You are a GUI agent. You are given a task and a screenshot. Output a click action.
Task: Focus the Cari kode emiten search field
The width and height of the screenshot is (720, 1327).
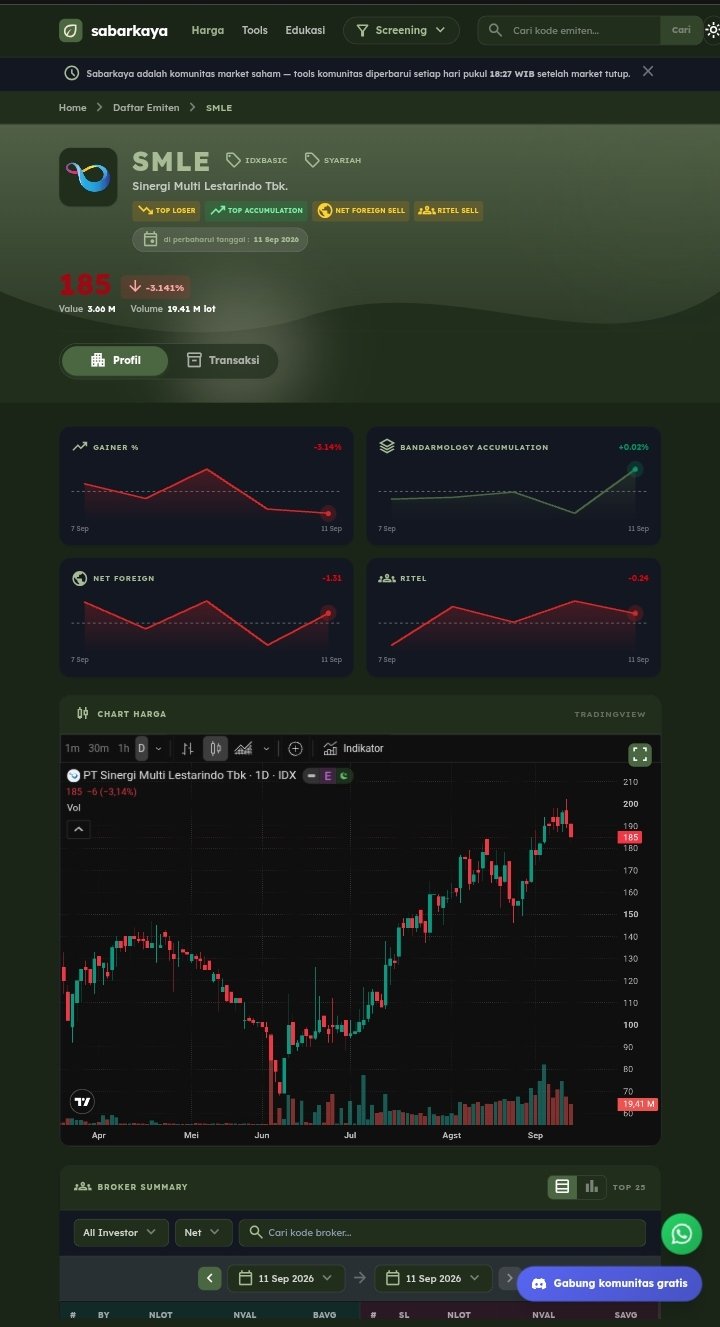[570, 30]
